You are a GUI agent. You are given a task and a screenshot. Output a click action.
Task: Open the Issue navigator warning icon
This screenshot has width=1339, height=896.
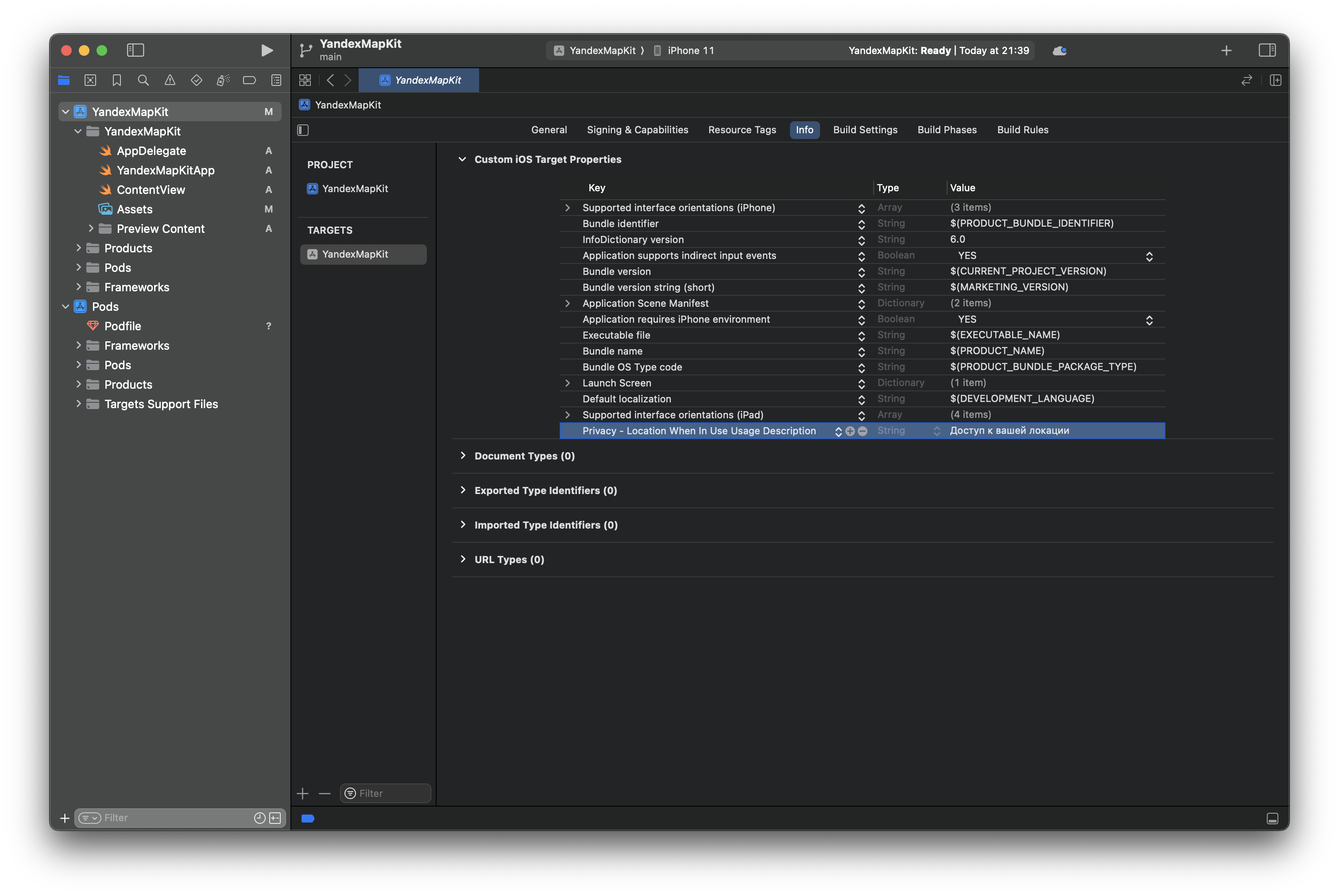point(170,81)
